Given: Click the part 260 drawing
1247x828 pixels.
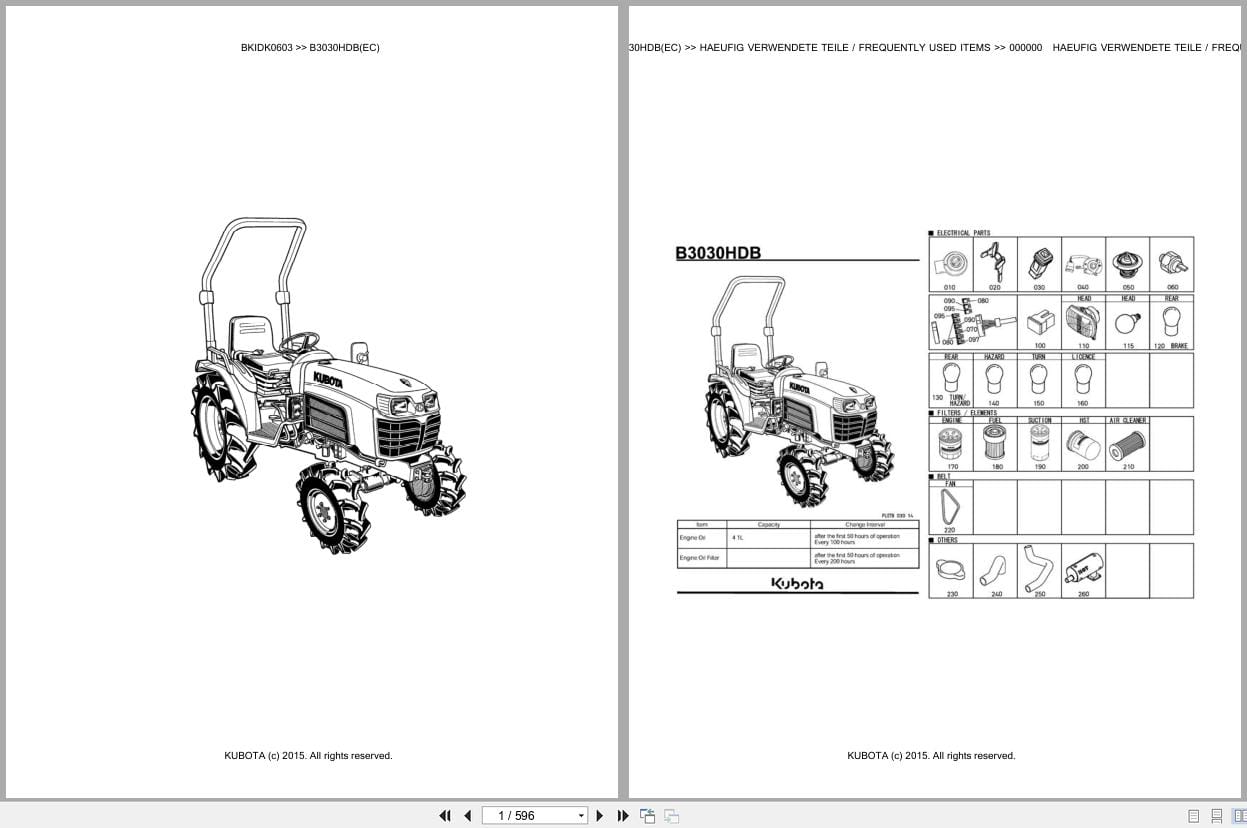Looking at the screenshot, I should 1083,571.
